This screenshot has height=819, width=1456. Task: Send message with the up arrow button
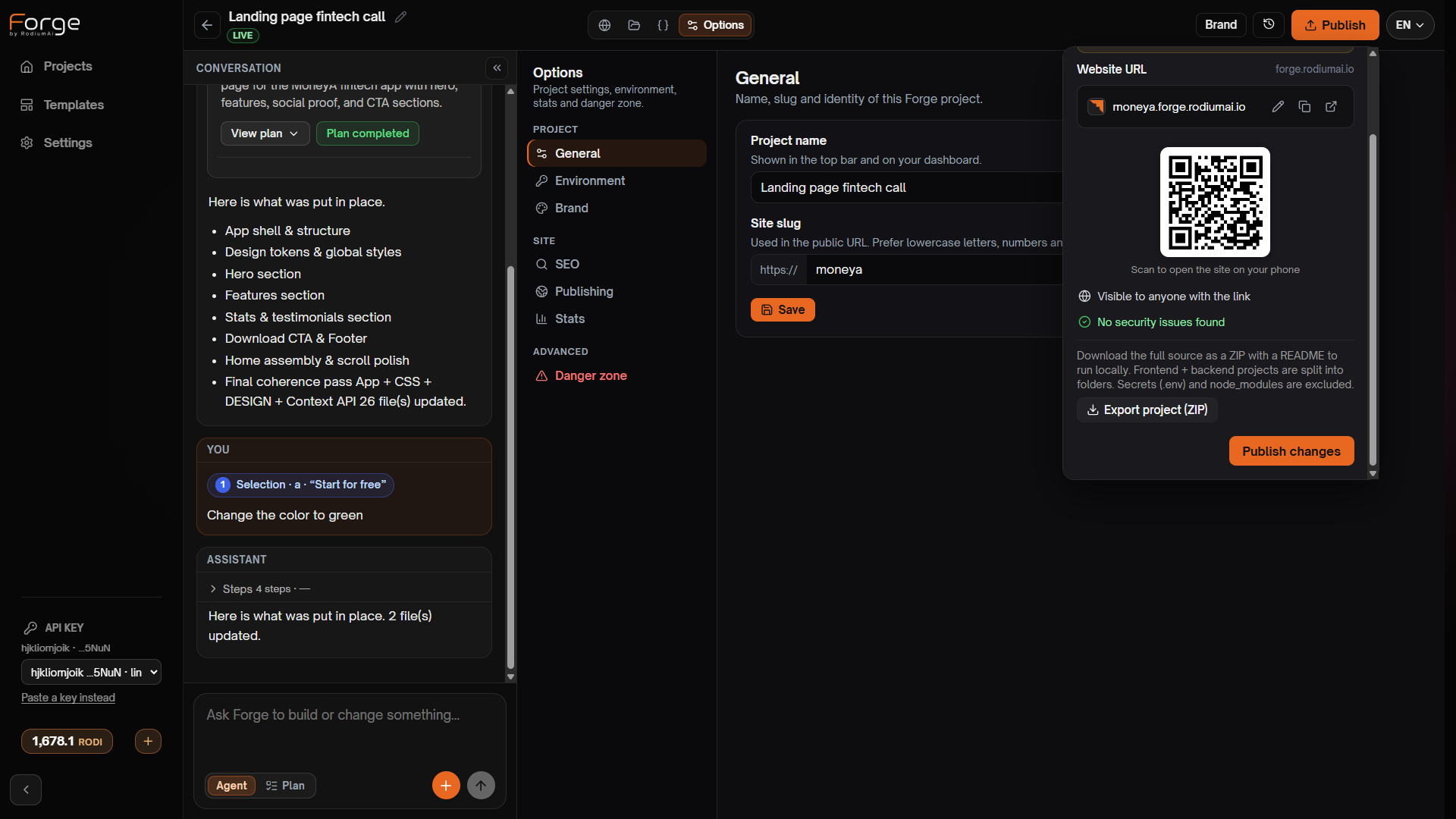[x=481, y=786]
